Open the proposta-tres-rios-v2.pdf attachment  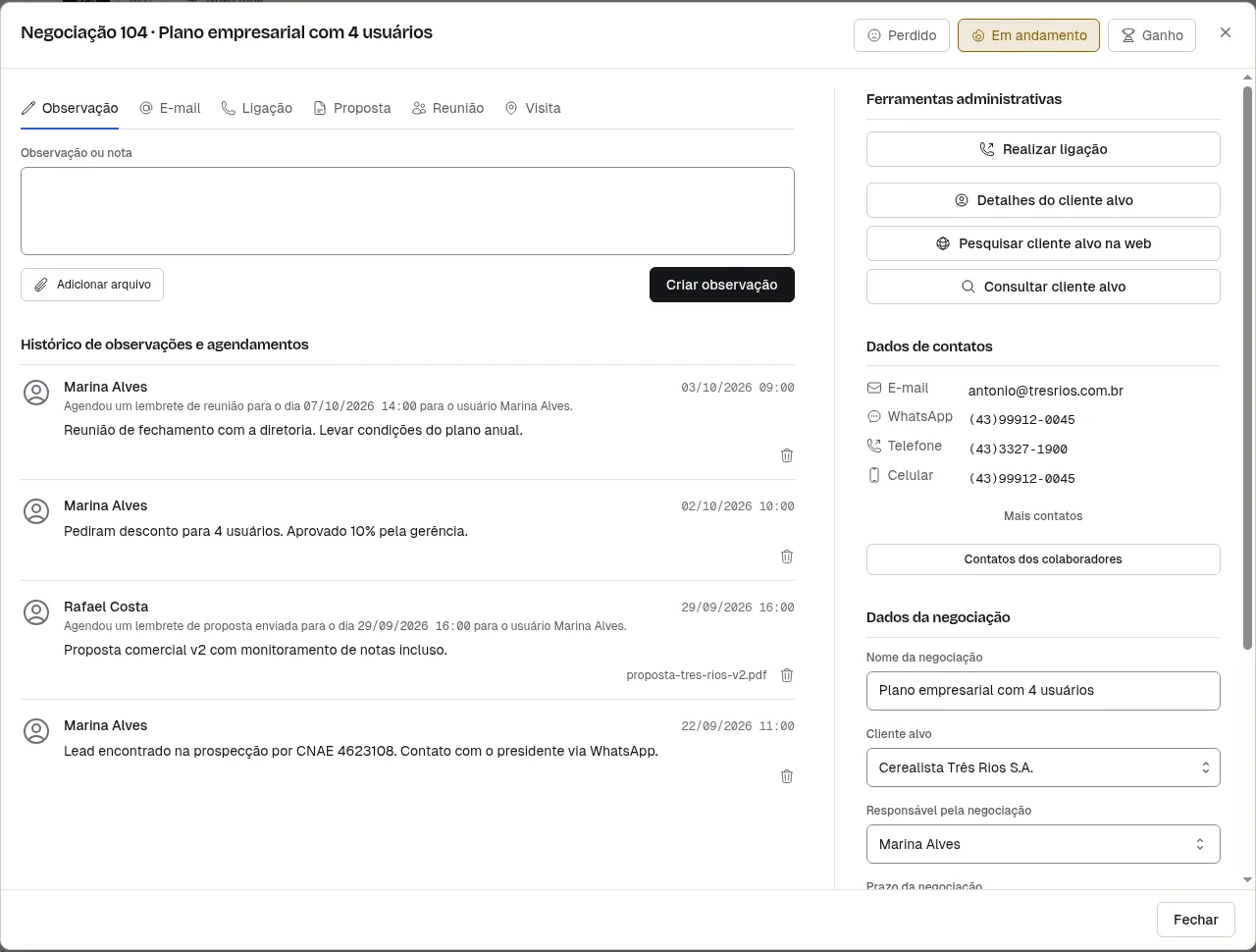[697, 675]
